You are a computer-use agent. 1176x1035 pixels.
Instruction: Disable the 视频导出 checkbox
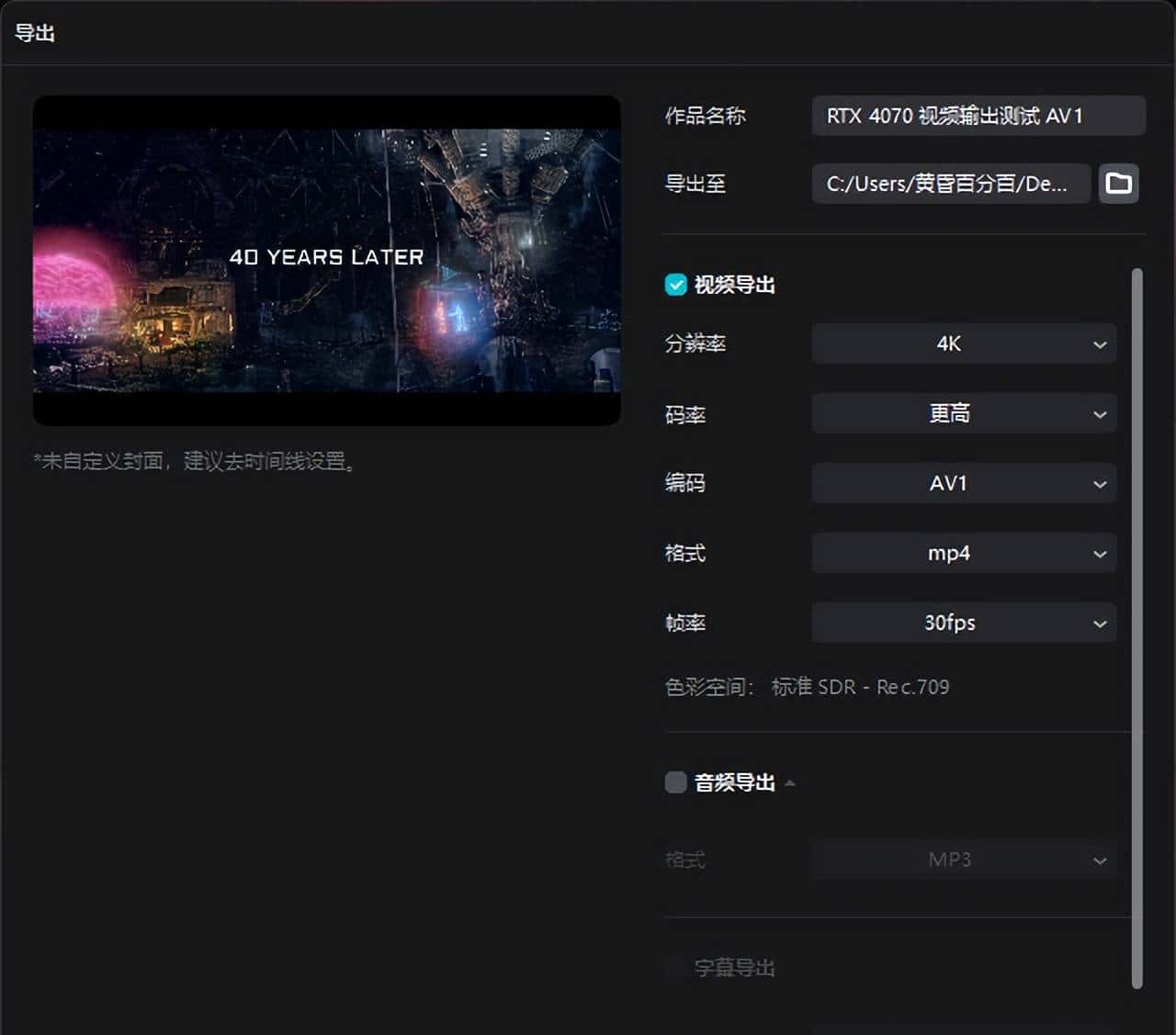675,285
